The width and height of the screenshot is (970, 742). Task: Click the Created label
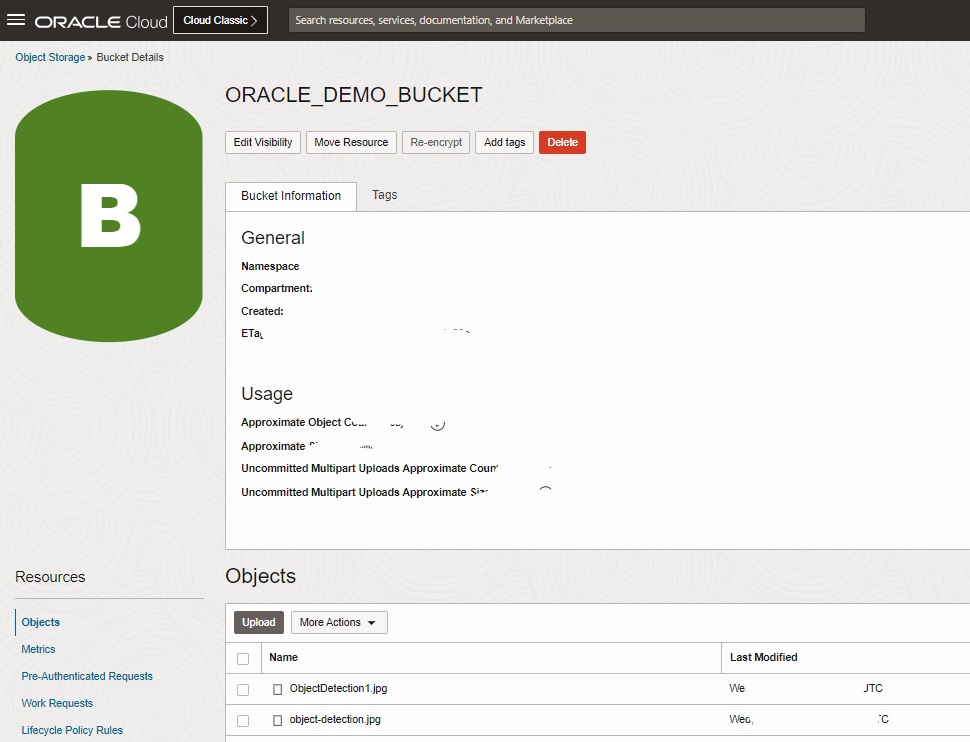[262, 311]
